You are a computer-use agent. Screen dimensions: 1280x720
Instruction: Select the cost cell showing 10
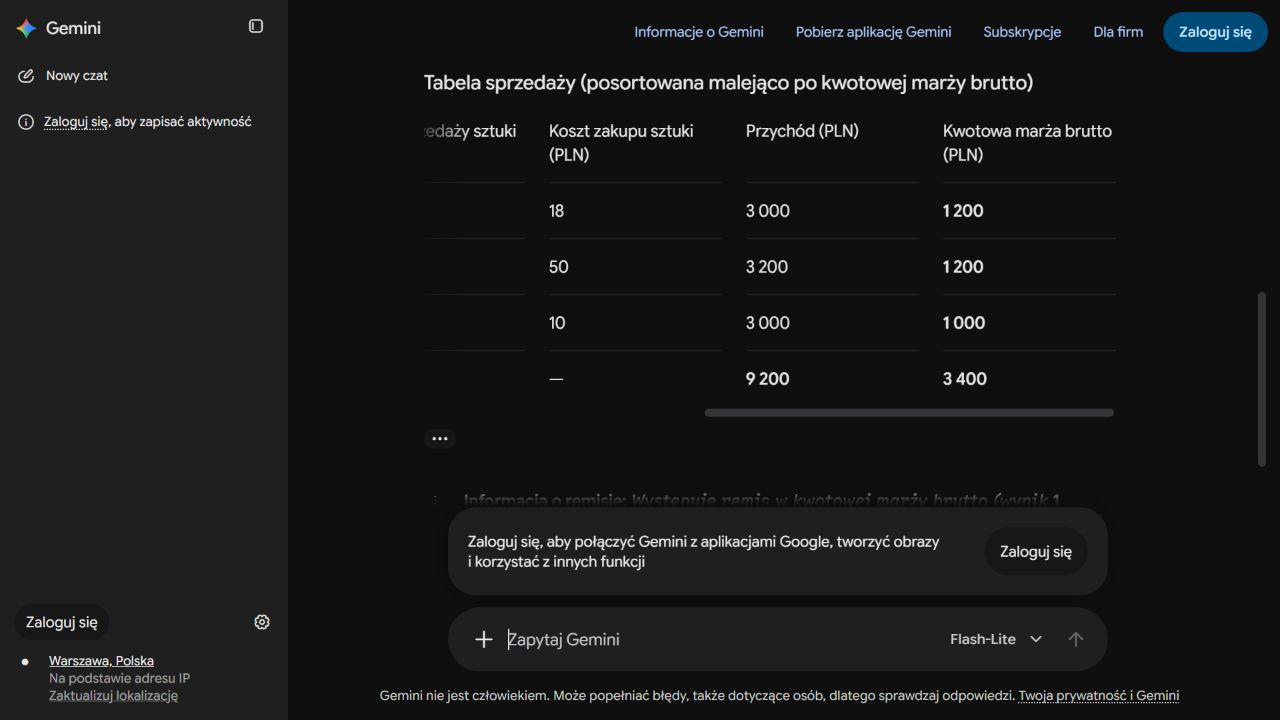pos(557,323)
